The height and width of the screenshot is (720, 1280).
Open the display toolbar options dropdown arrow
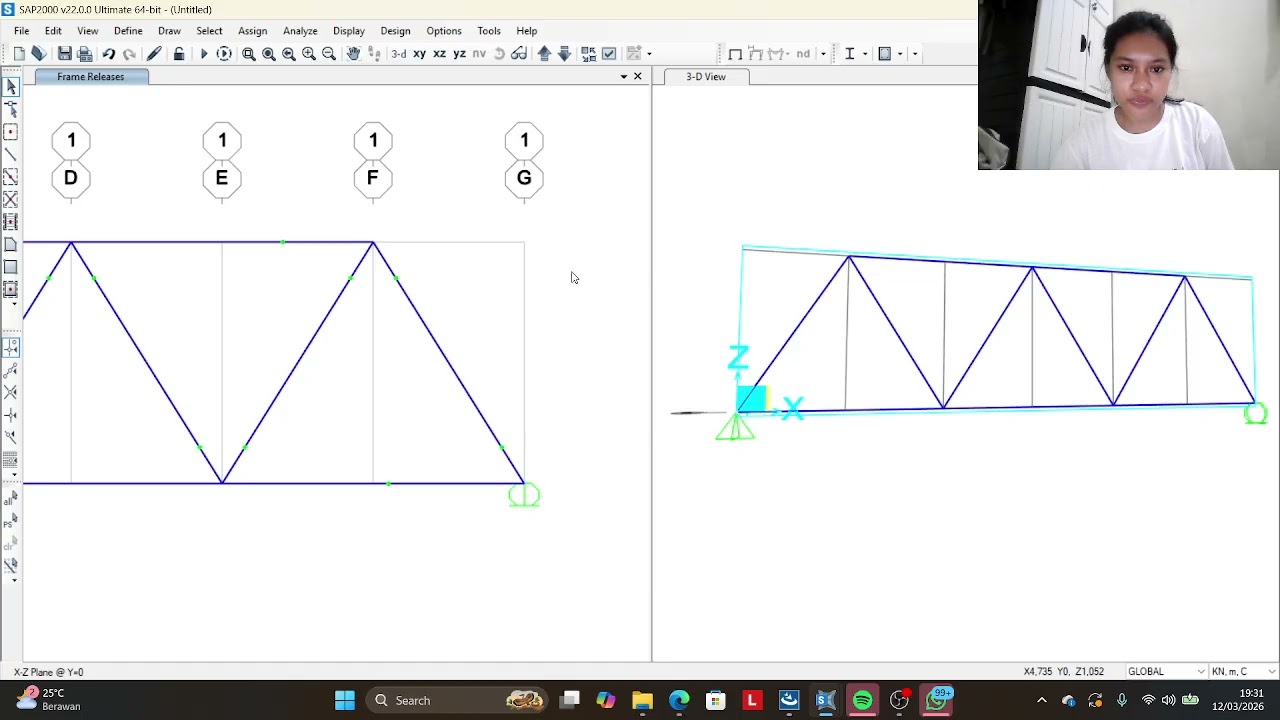649,54
